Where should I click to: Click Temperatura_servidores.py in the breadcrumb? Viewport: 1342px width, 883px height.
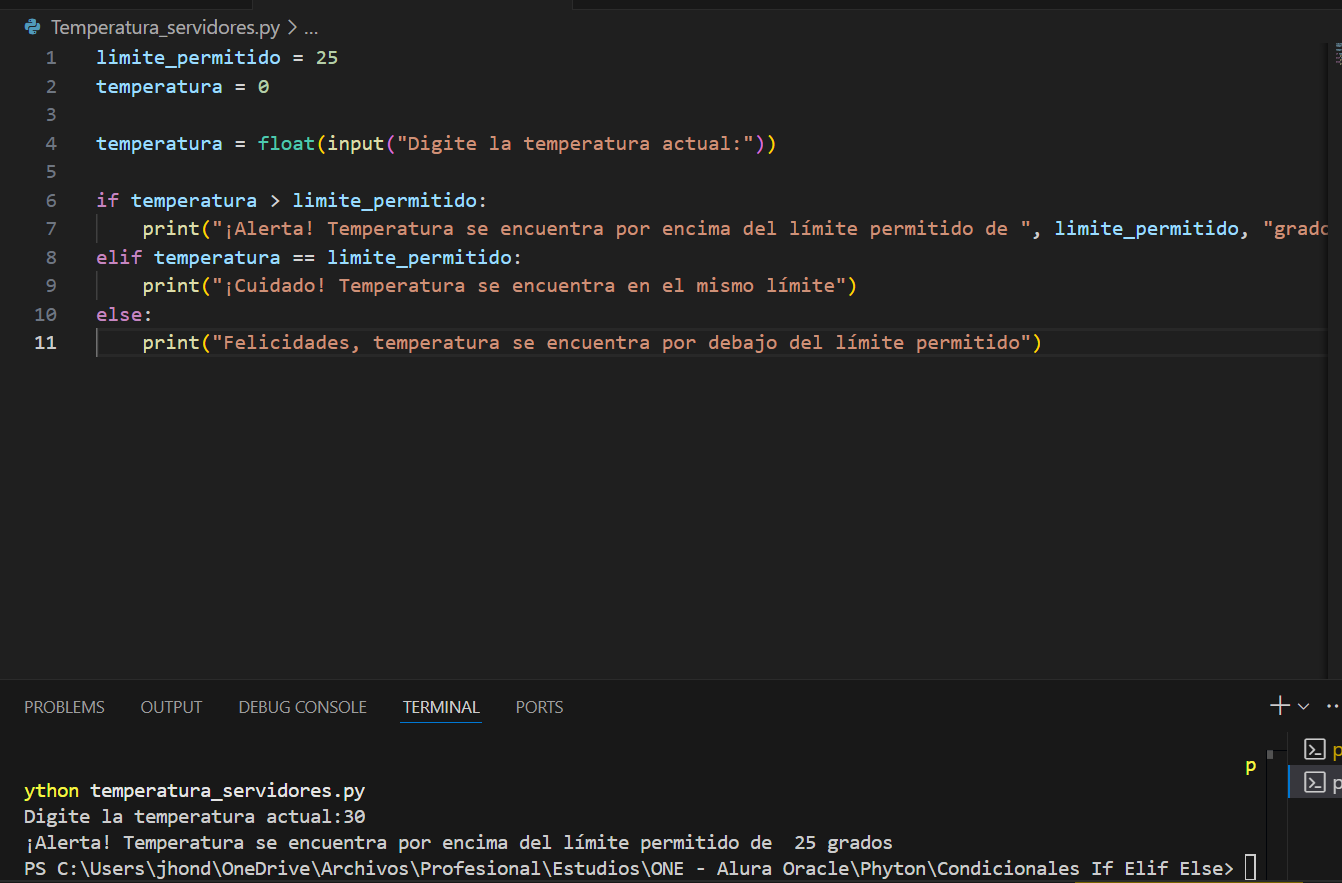165,27
